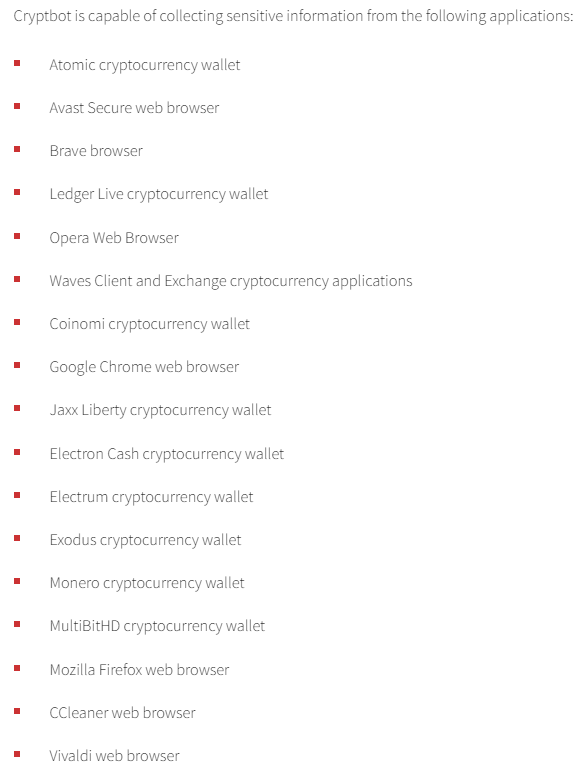Image resolution: width=581 pixels, height=768 pixels.
Task: Click the bullet next to Jaxx Liberty entry
Action: pyautogui.click(x=17, y=408)
